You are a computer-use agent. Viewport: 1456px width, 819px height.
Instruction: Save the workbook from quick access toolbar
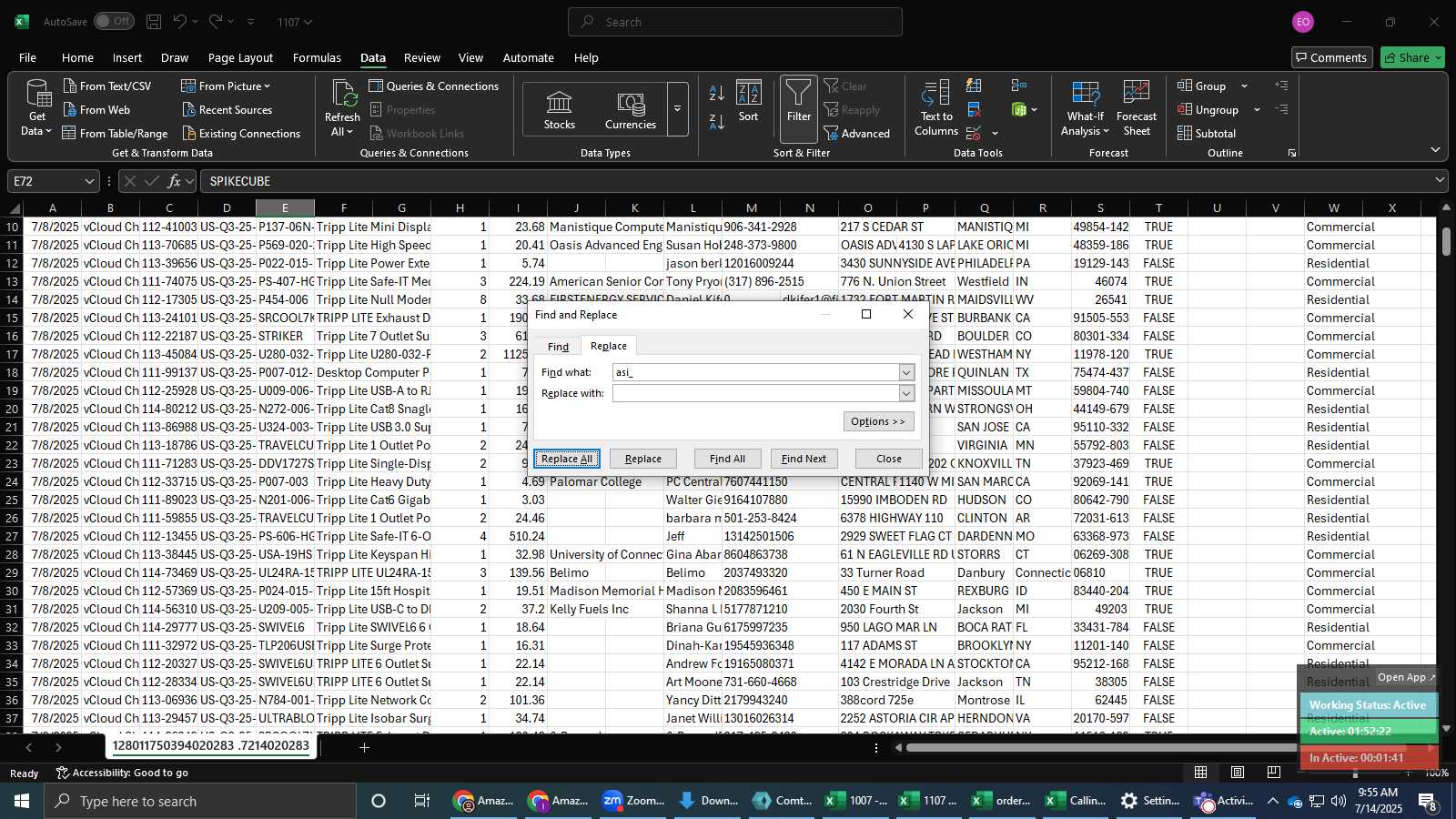[154, 22]
